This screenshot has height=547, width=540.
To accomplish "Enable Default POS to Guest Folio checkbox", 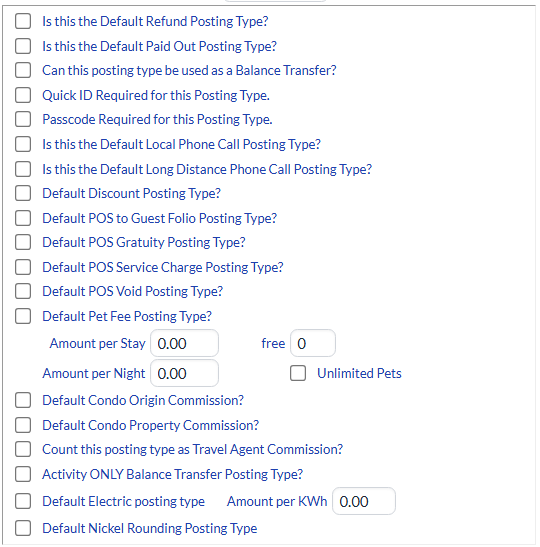I will 23,218.
